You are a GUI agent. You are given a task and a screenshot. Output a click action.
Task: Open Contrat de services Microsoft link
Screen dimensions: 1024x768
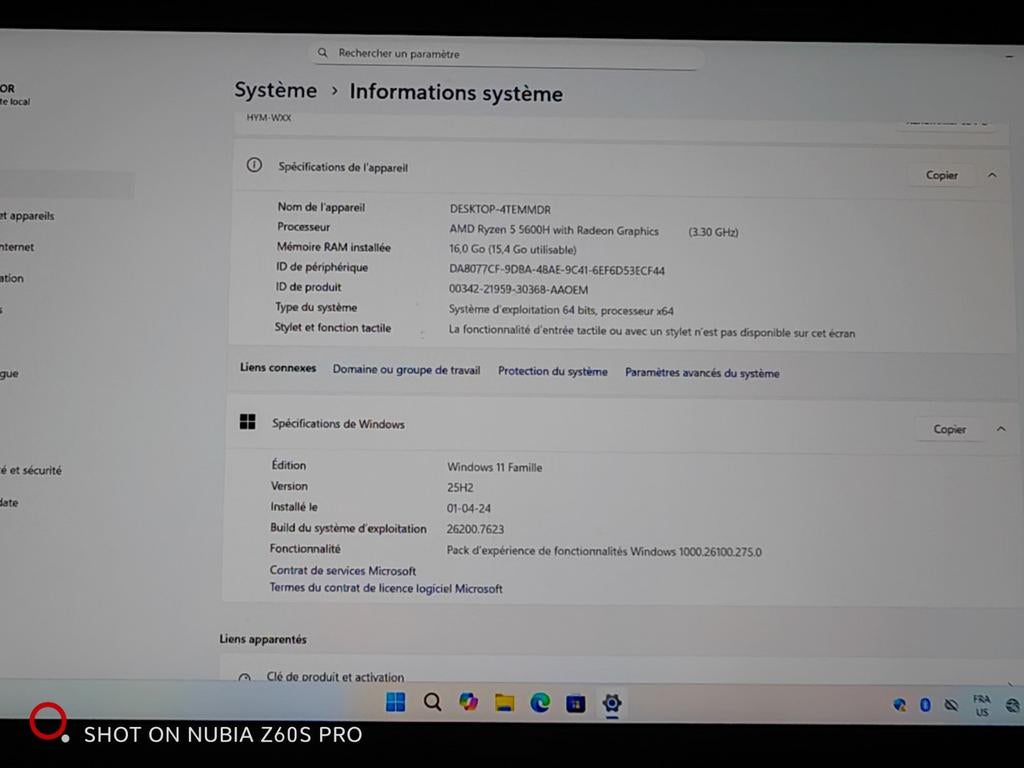pyautogui.click(x=343, y=570)
